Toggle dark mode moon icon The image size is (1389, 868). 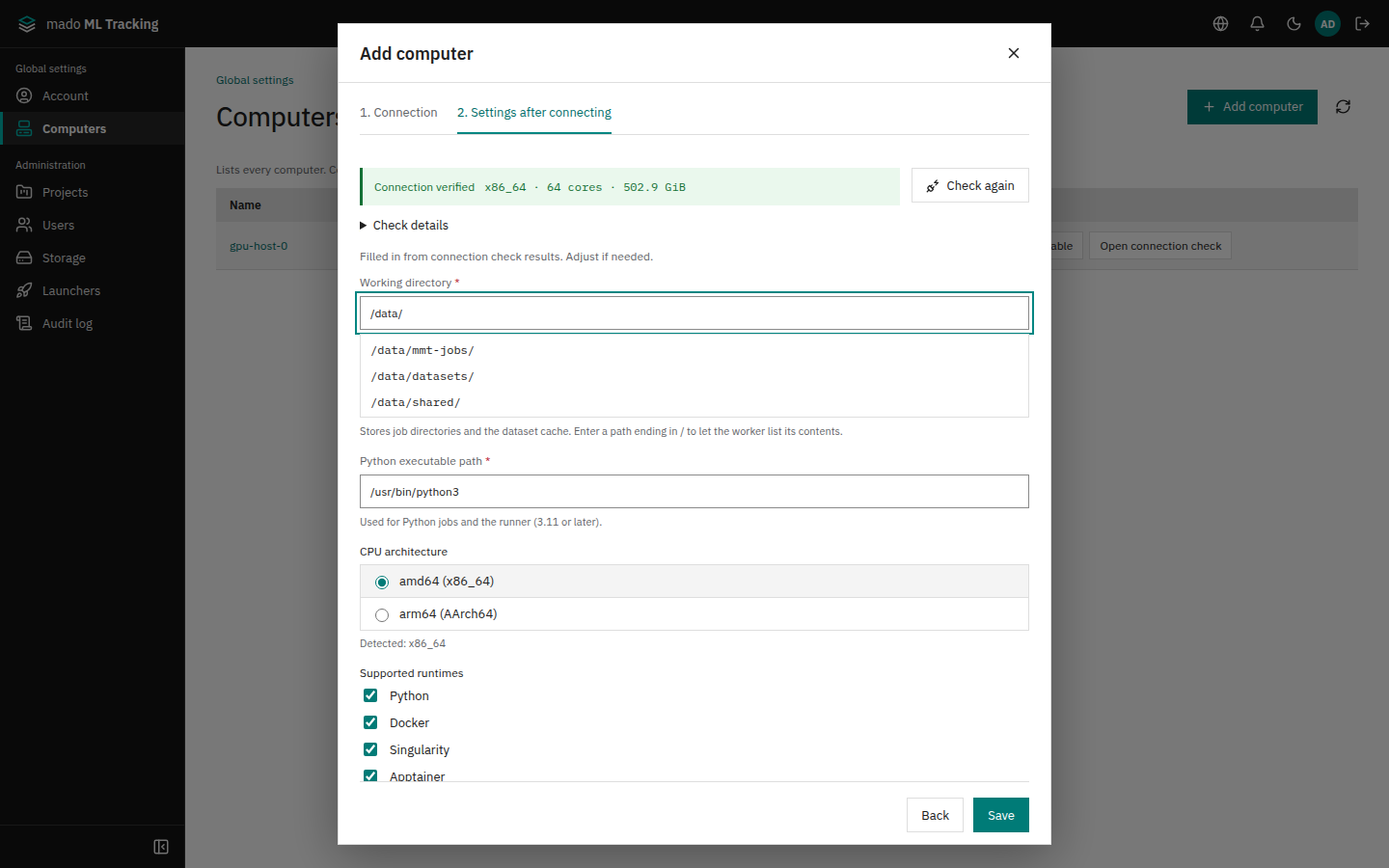tap(1294, 24)
